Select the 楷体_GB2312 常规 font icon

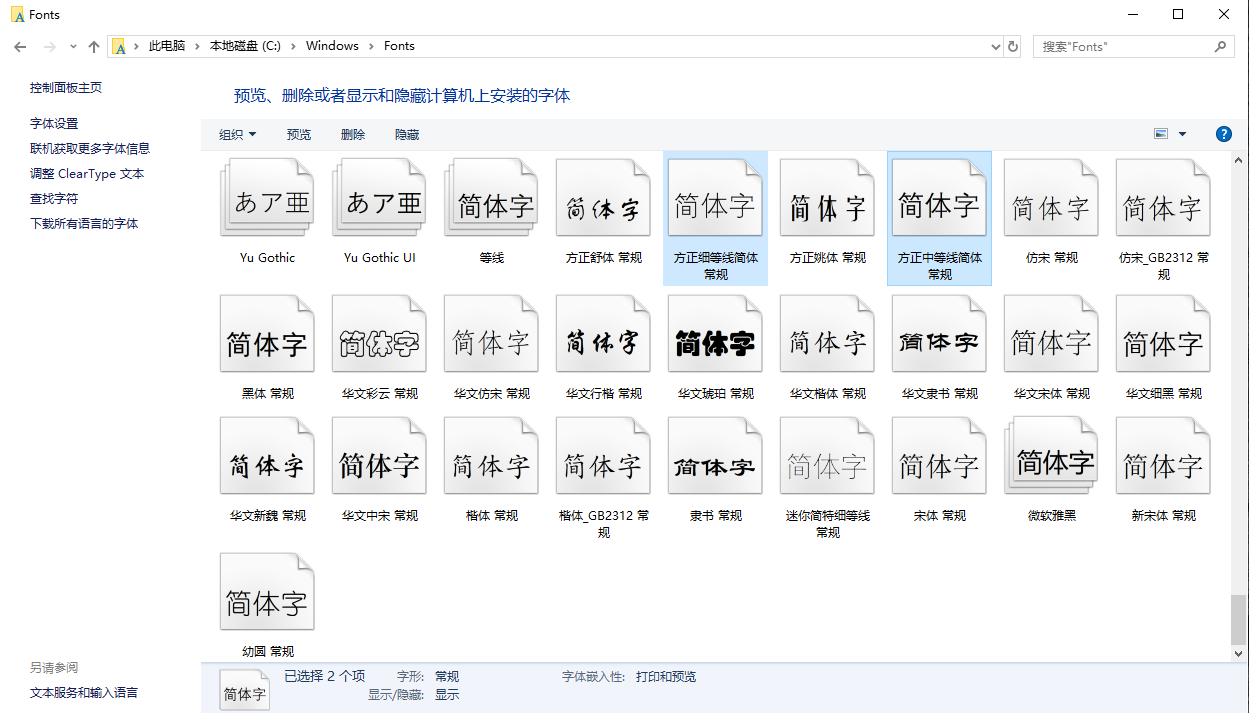[603, 456]
